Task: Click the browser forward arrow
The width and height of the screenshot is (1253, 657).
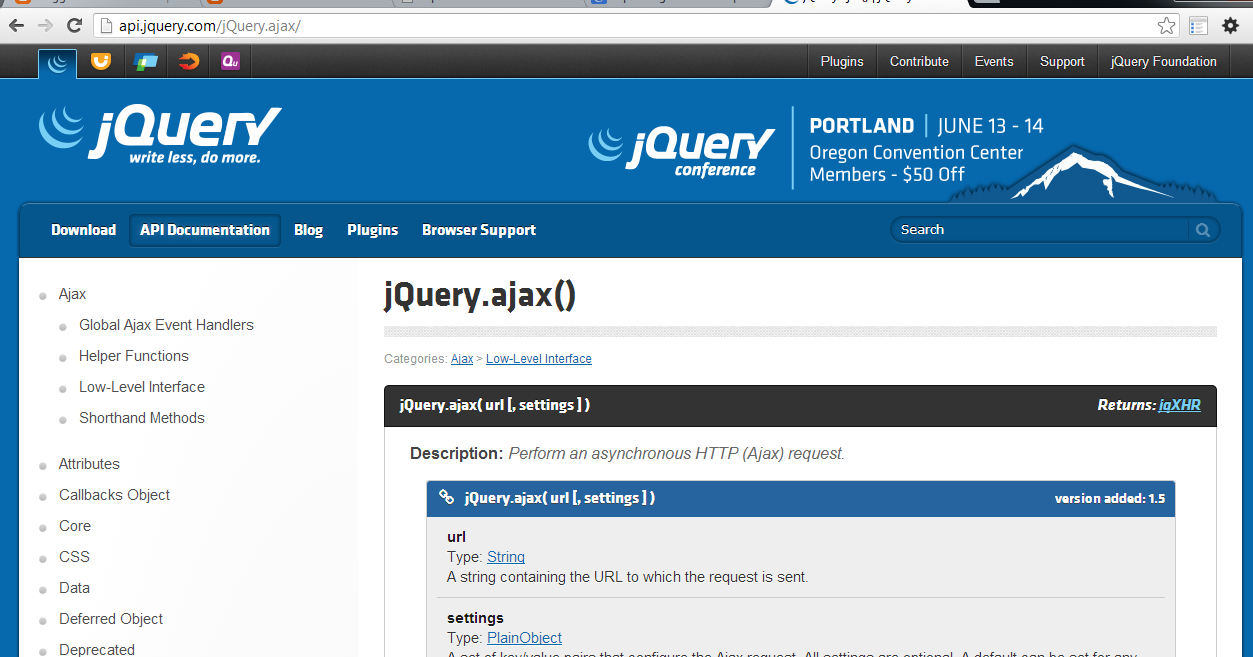Action: [x=45, y=25]
